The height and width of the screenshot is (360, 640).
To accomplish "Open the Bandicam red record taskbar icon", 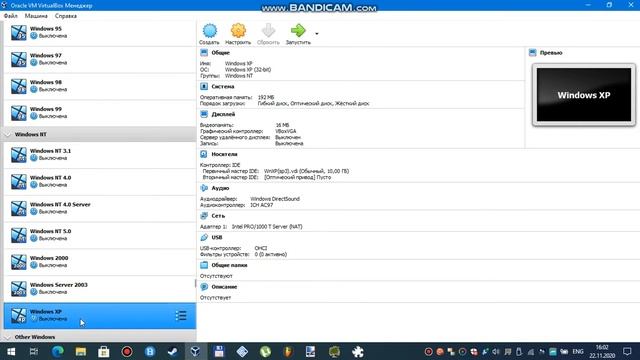I will tap(127, 351).
